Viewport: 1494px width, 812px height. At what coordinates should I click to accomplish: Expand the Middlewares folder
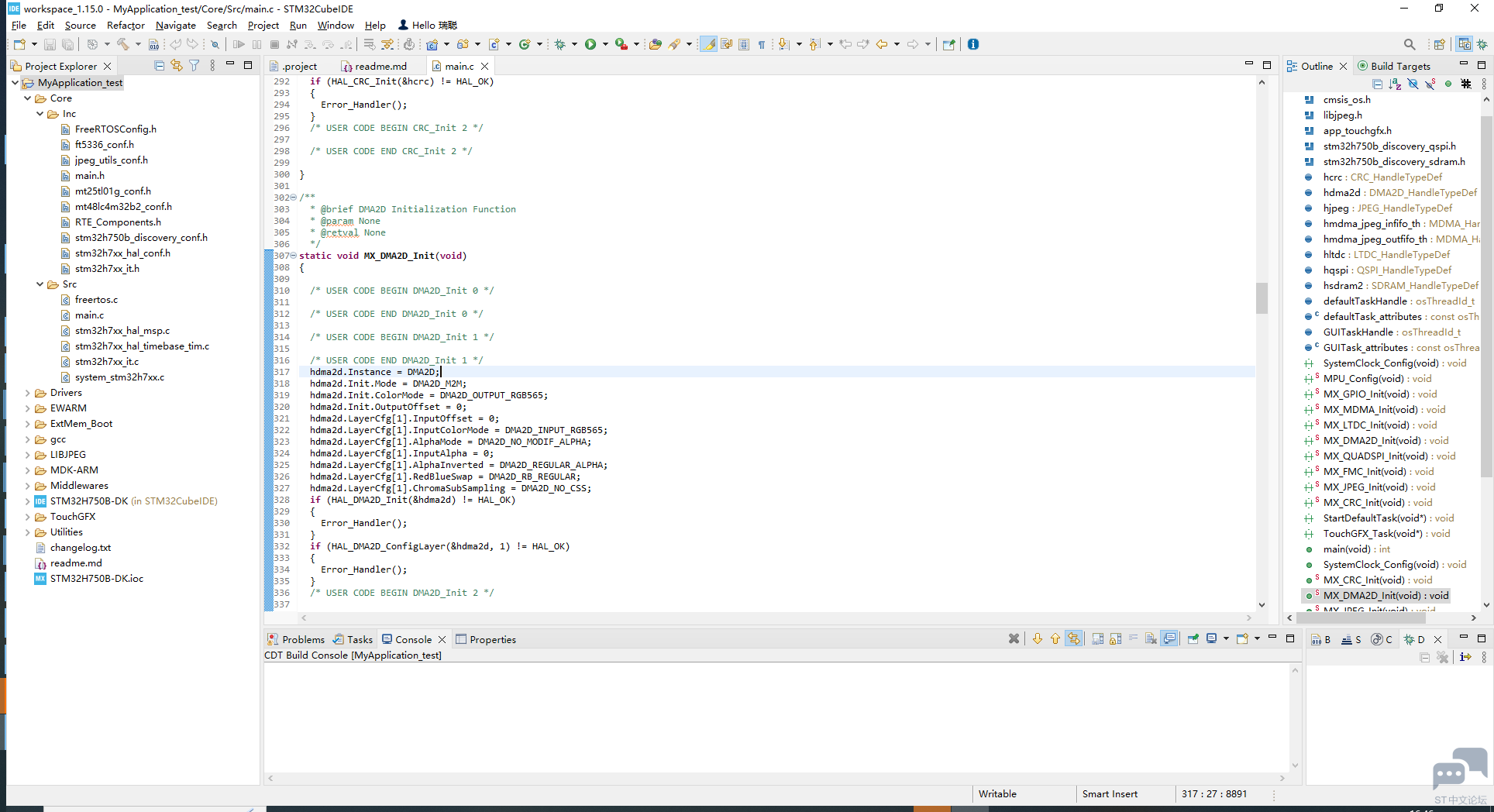[x=28, y=486]
